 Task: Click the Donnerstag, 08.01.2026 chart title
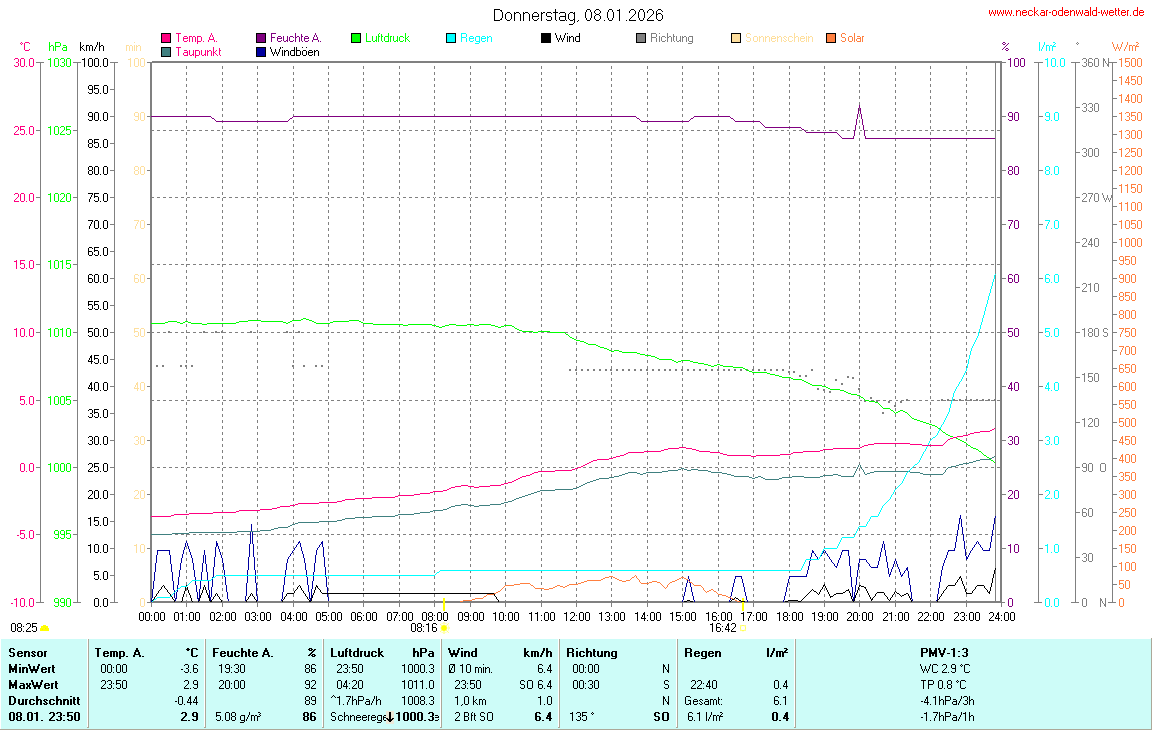(578, 15)
